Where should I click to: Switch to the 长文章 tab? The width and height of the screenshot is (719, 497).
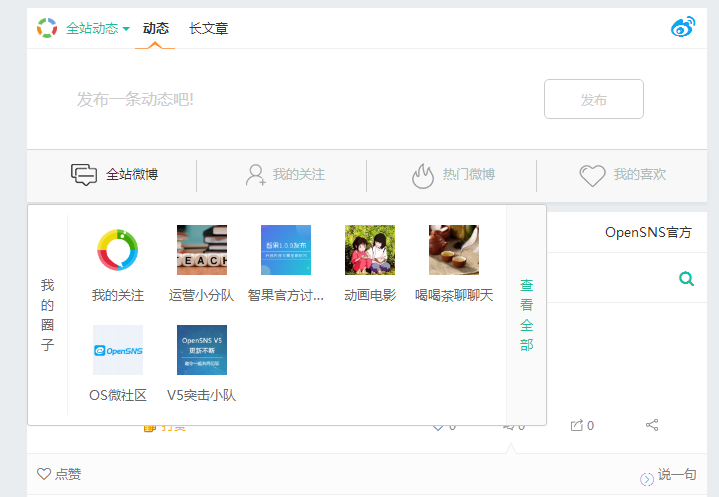pos(208,28)
